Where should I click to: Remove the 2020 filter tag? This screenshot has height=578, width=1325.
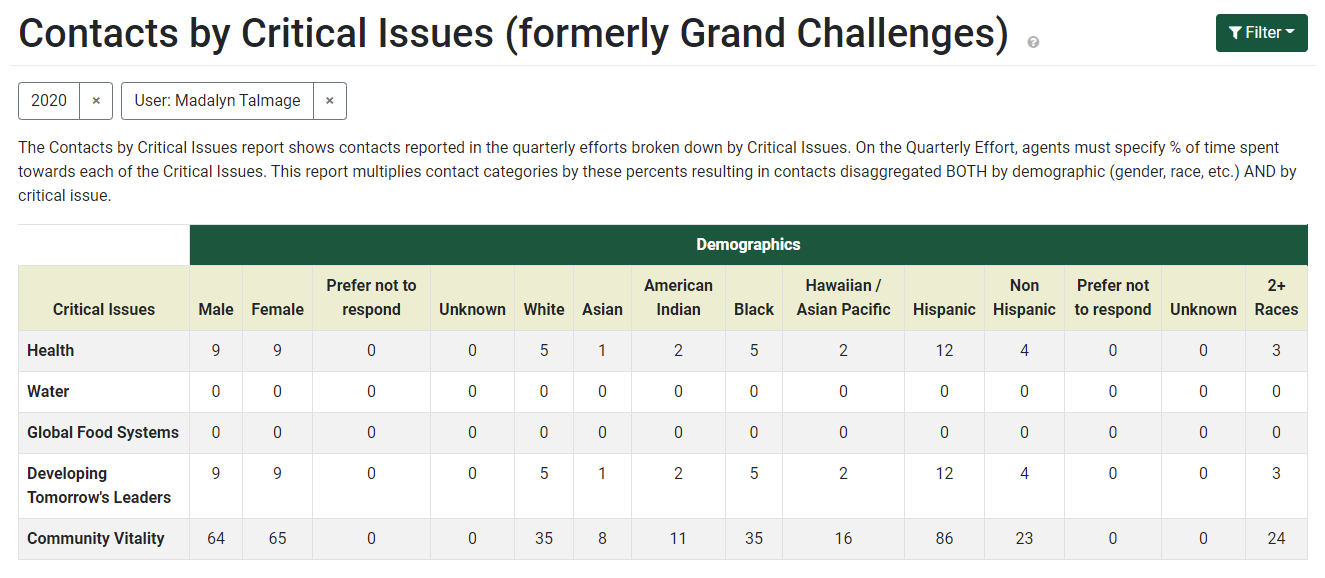pos(96,101)
